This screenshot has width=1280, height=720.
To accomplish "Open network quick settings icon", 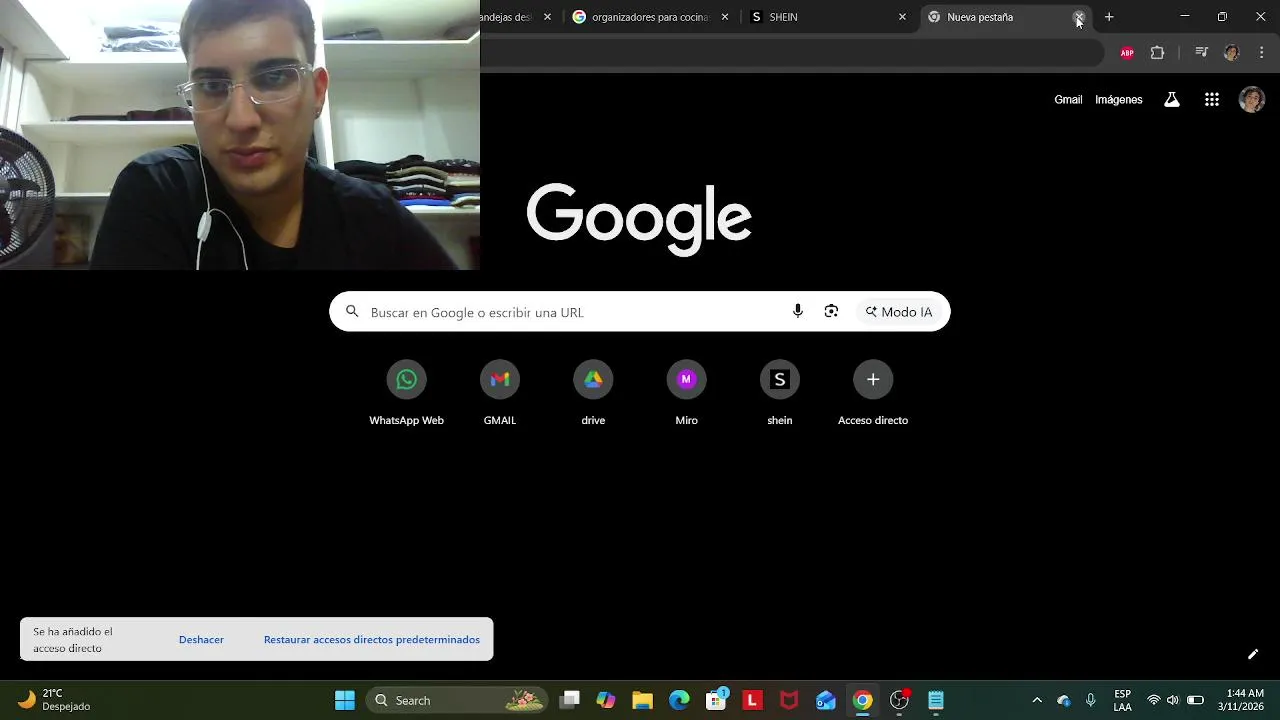I will click(x=1154, y=700).
